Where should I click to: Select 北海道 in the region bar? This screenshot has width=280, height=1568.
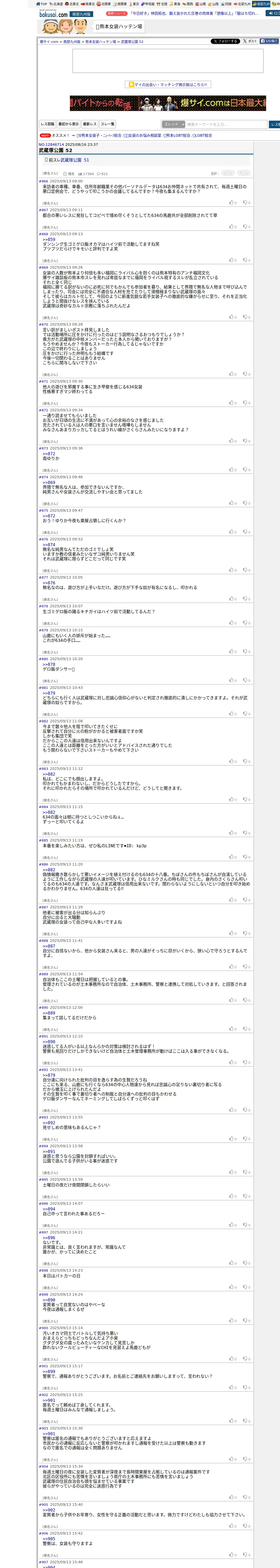pos(55,4)
